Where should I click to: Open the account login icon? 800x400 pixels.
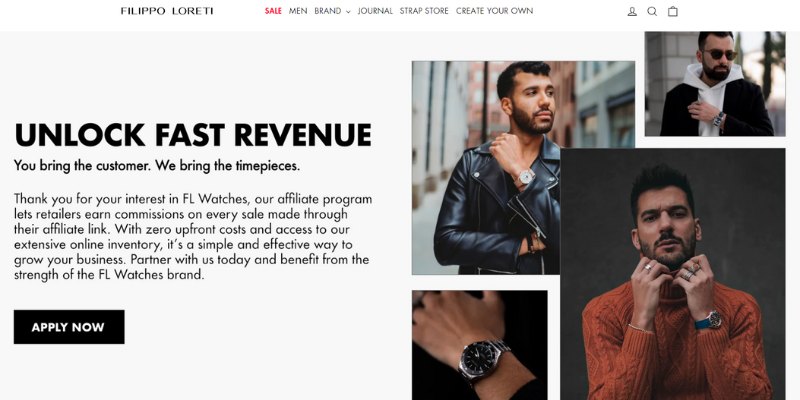pos(632,11)
